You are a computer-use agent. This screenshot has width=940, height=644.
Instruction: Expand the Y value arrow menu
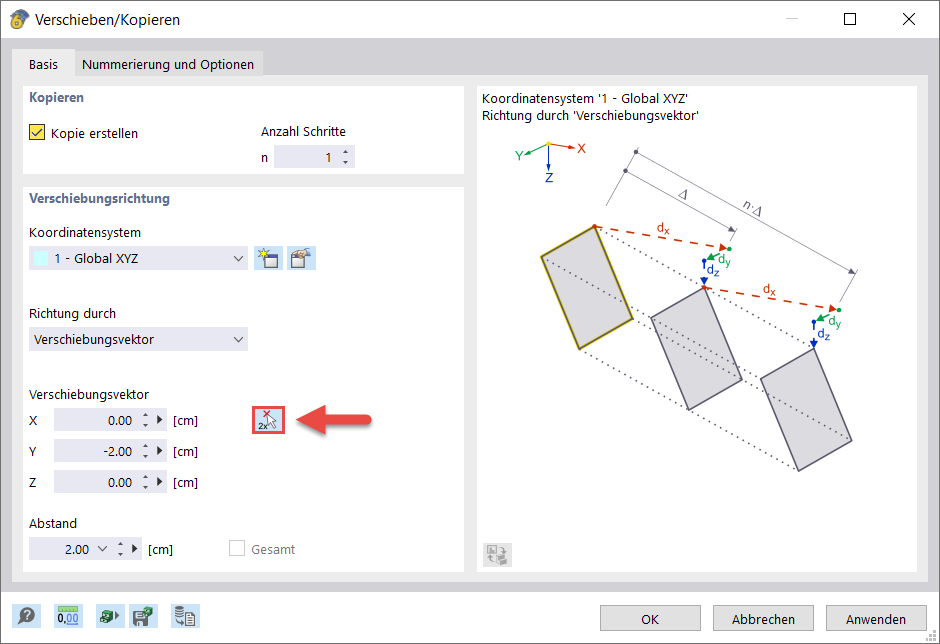coord(159,451)
